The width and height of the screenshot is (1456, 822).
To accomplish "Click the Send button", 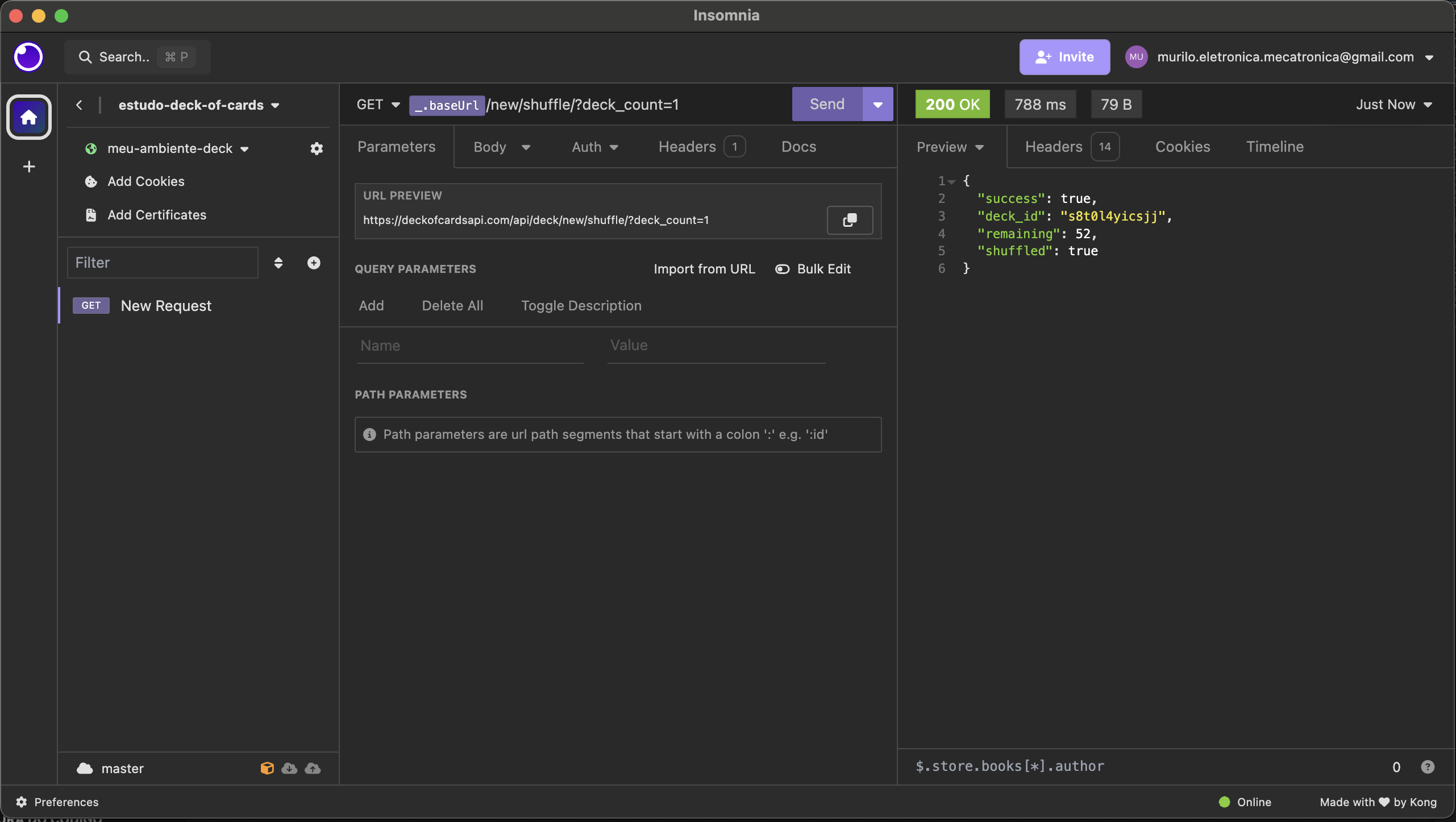I will click(827, 104).
